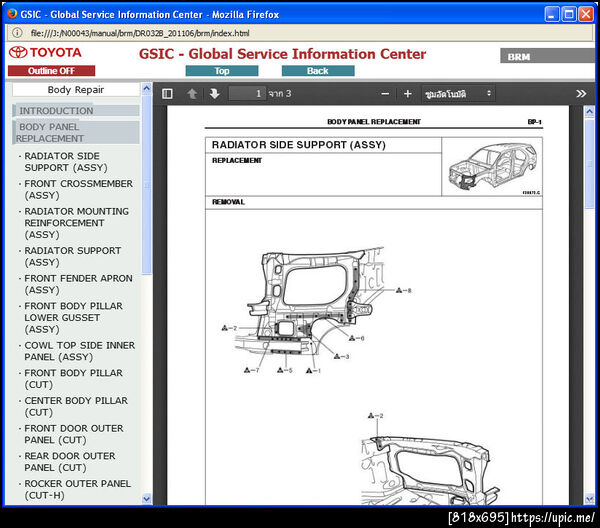The height and width of the screenshot is (528, 600).
Task: Open PDF tools double-chevron menu
Action: coord(581,94)
